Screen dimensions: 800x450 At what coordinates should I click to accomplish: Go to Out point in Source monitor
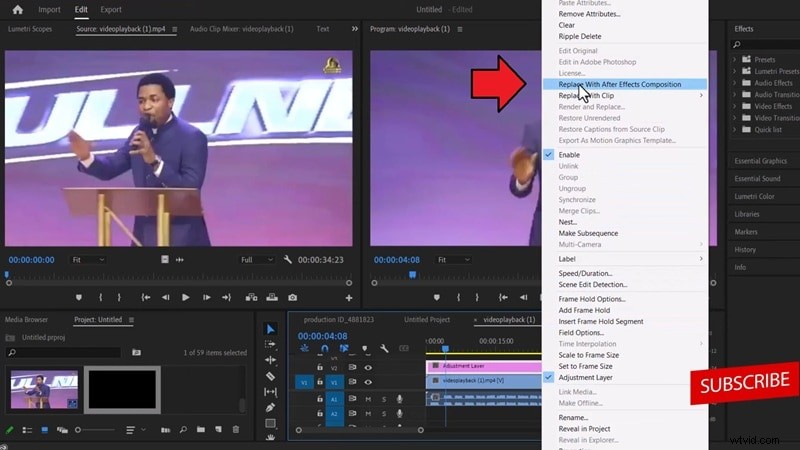click(227, 297)
